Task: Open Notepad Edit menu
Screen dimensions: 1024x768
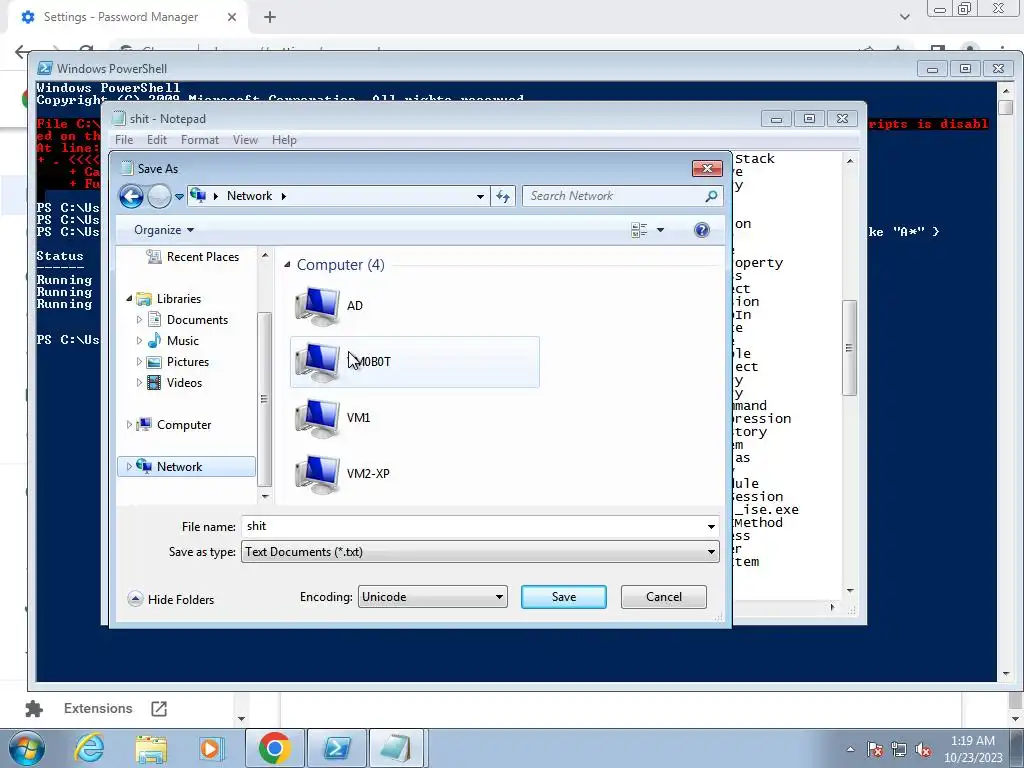Action: [157, 140]
